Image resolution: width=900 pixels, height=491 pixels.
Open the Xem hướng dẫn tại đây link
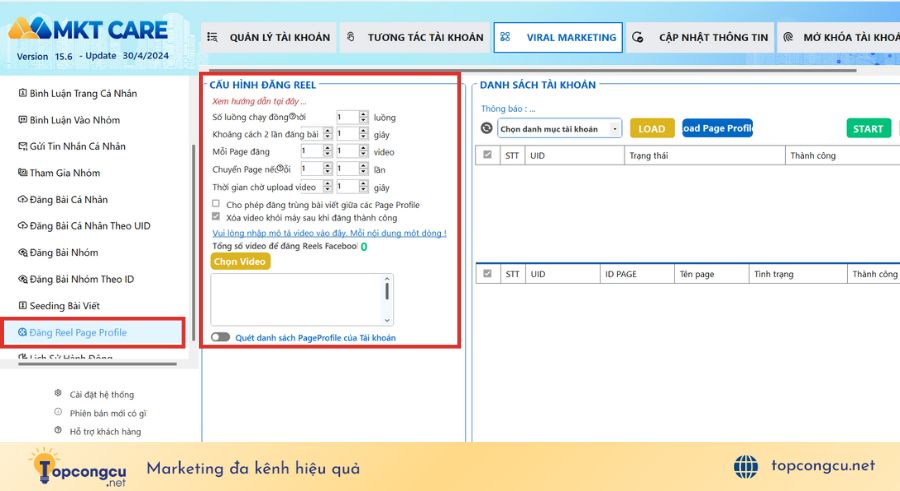[x=259, y=101]
